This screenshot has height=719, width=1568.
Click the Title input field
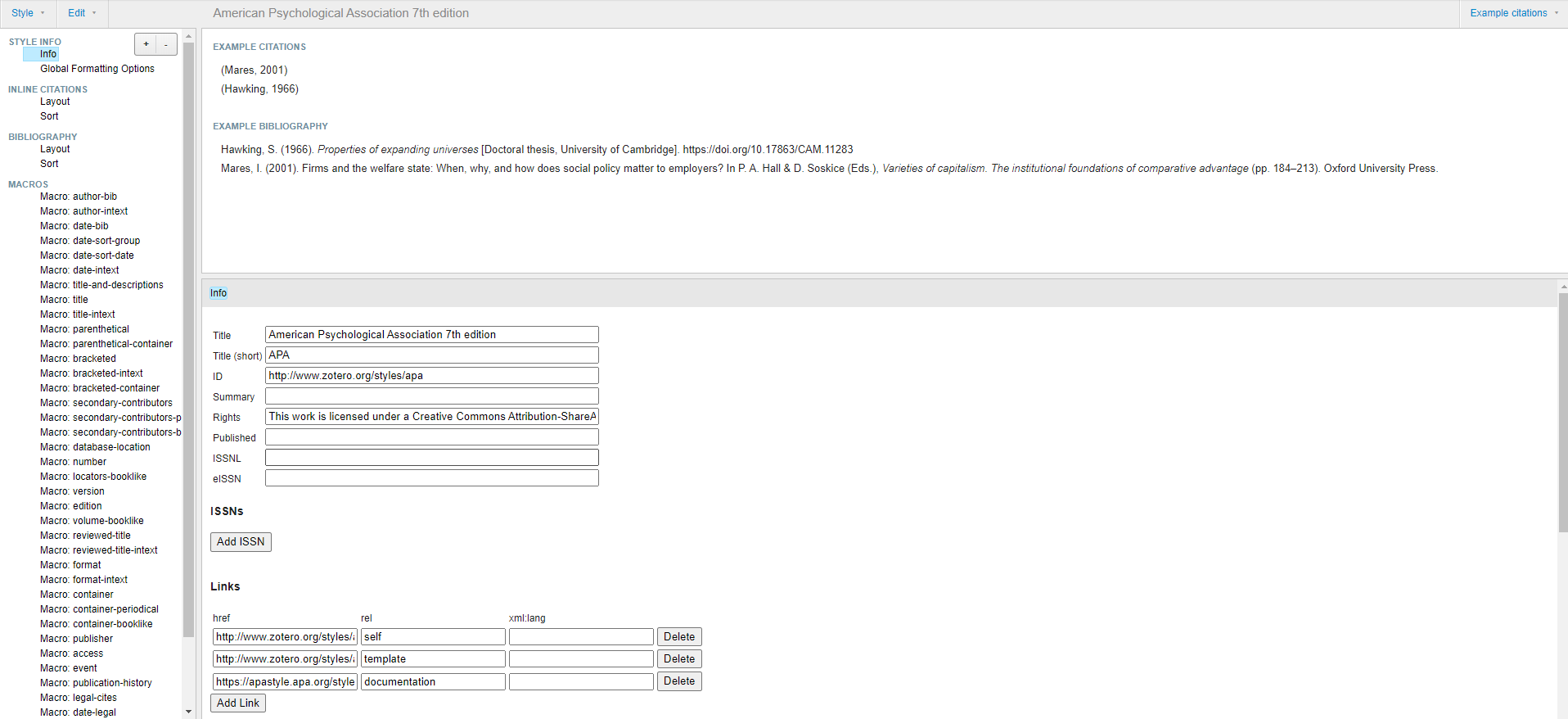432,335
